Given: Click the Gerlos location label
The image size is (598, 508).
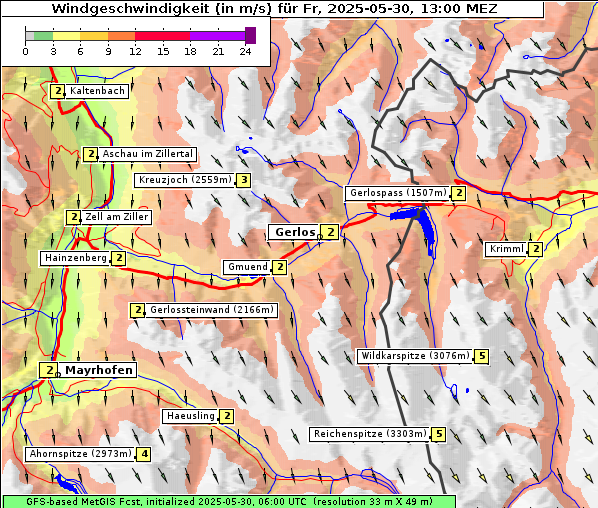Looking at the screenshot, I should 294,232.
